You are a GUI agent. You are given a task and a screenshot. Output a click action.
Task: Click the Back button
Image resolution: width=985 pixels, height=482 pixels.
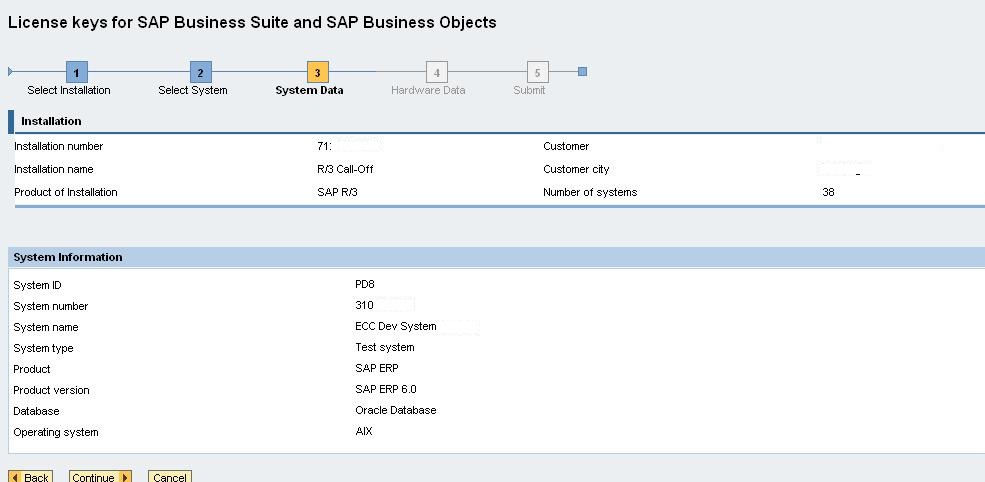click(x=30, y=478)
